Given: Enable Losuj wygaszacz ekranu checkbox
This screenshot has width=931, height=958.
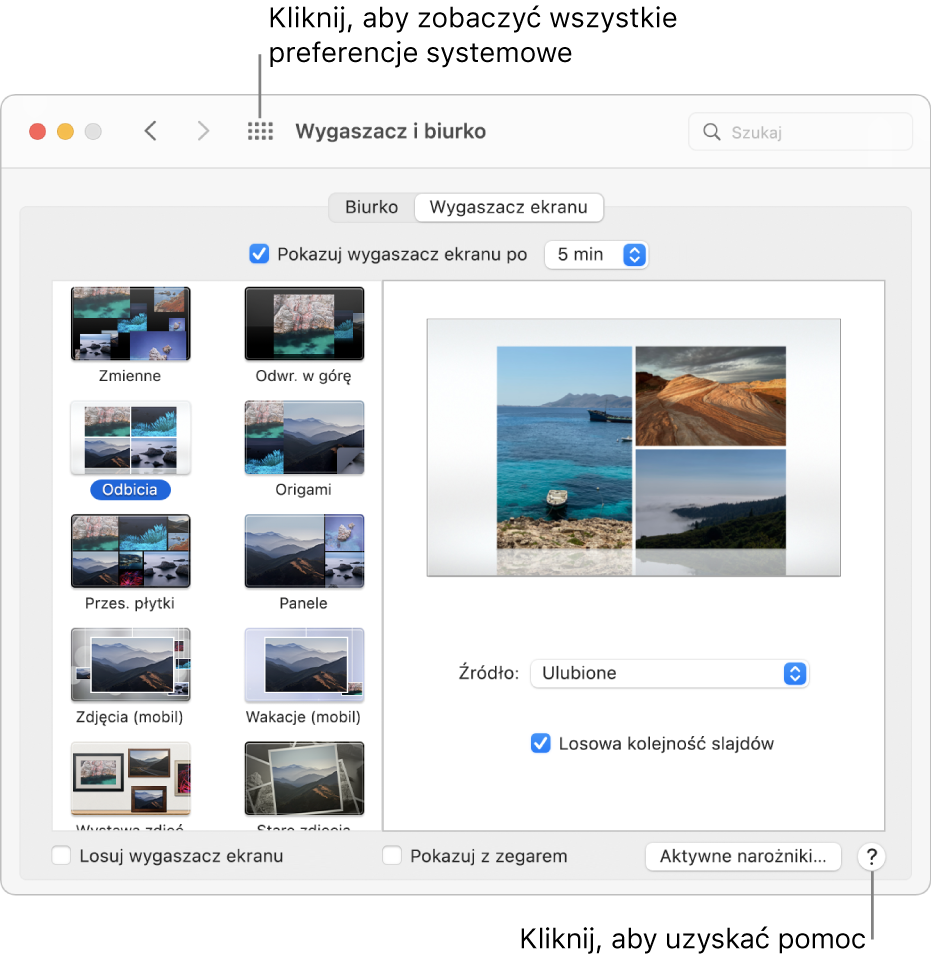Looking at the screenshot, I should pos(62,856).
